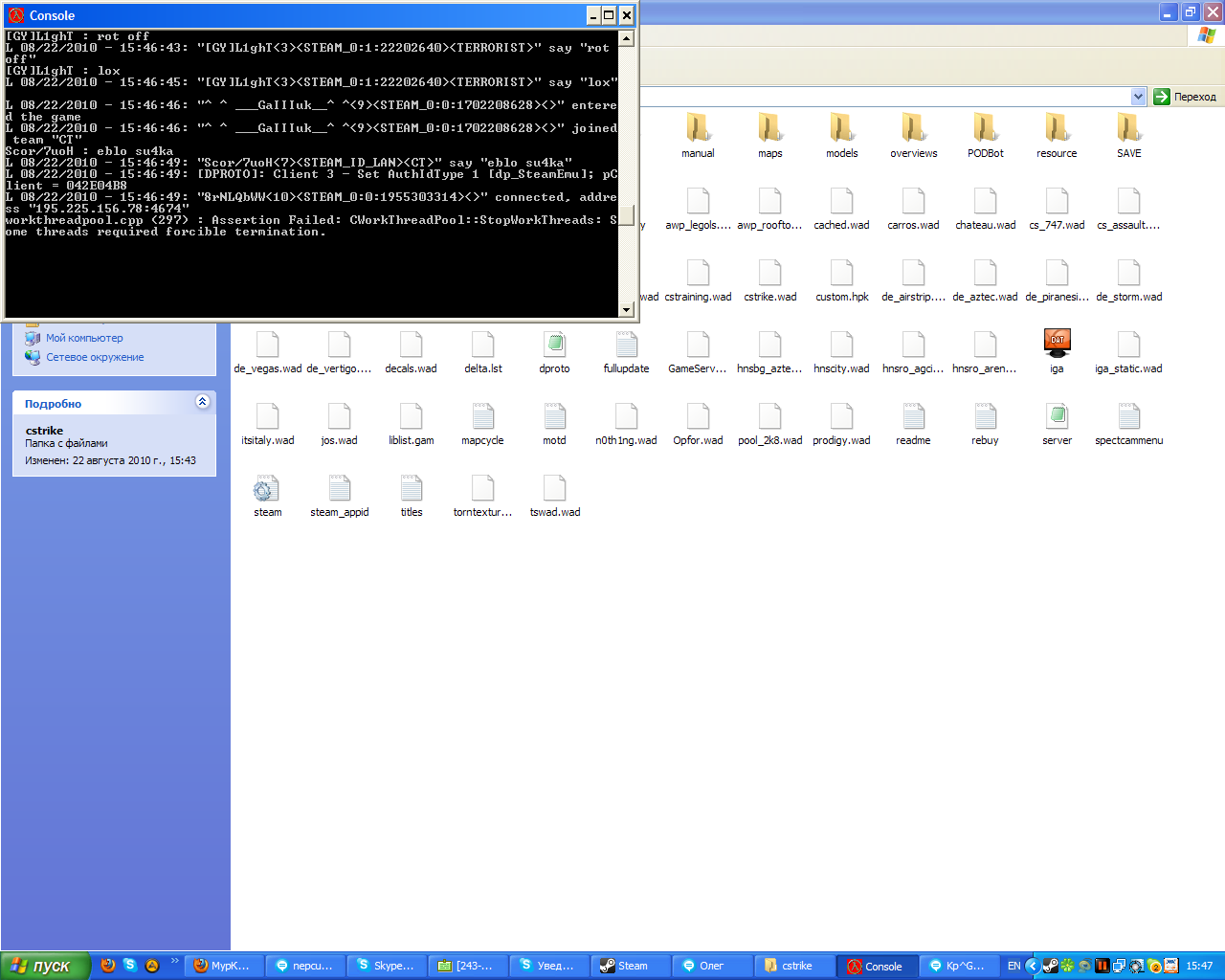Click the Console scrollbar down arrow
This screenshot has height=980, width=1225.
626,309
